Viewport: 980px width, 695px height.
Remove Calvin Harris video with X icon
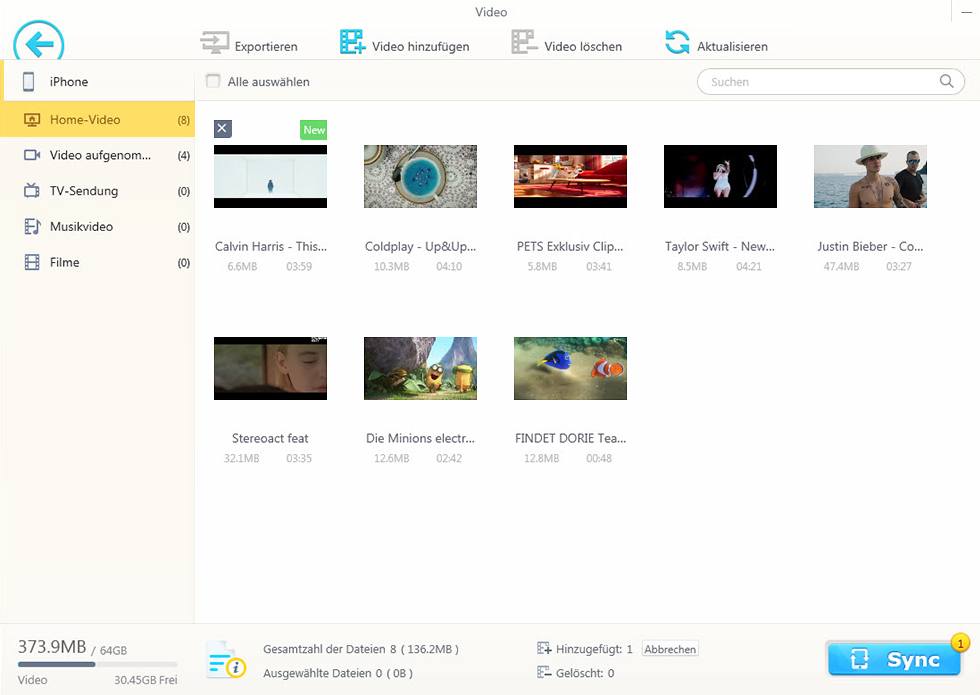[x=222, y=128]
